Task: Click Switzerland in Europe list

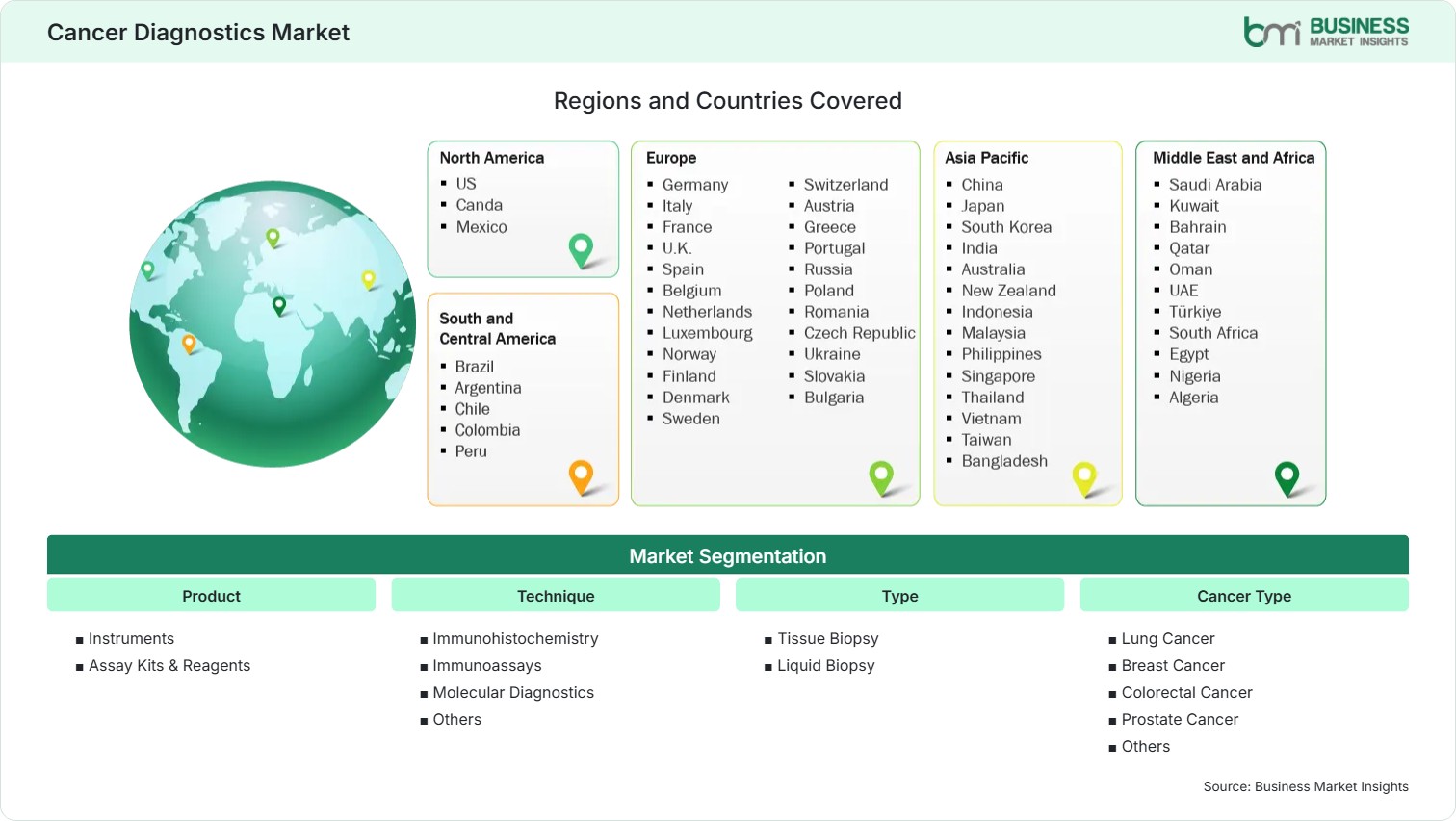Action: tap(846, 185)
